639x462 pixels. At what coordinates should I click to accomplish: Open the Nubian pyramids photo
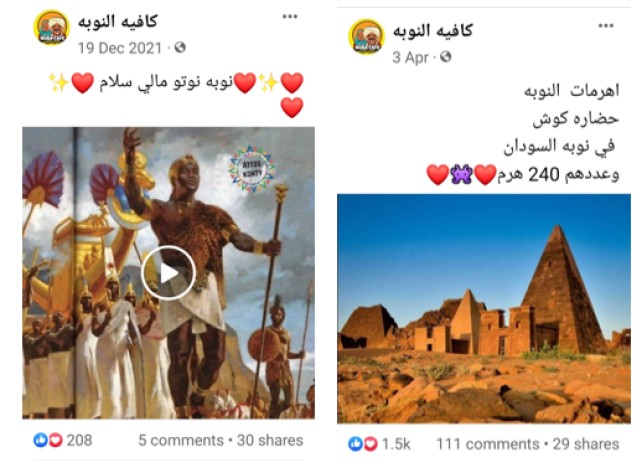pyautogui.click(x=484, y=308)
